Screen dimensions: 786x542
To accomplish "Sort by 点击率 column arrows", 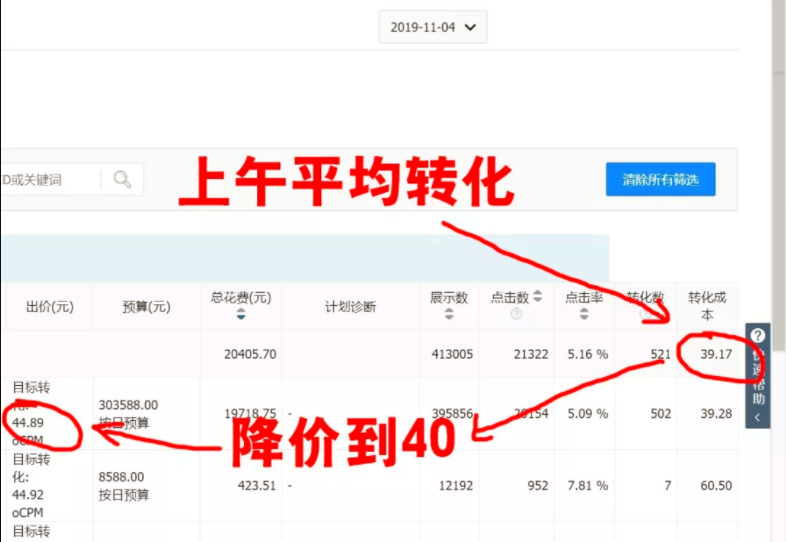I will (584, 314).
